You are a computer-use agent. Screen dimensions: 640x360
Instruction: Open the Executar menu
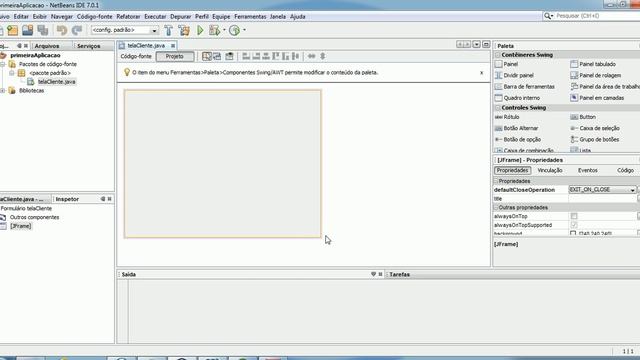click(x=155, y=17)
